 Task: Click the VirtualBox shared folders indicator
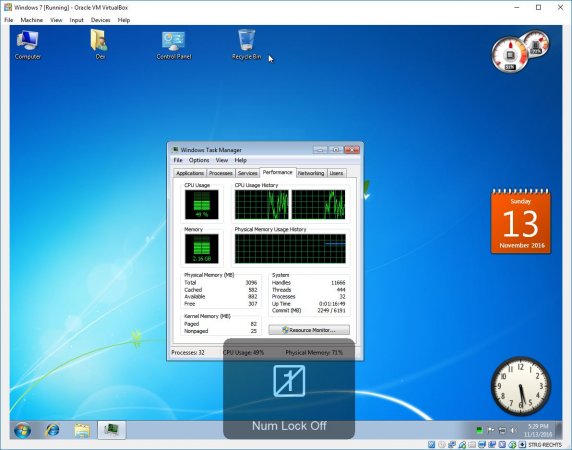pos(472,445)
